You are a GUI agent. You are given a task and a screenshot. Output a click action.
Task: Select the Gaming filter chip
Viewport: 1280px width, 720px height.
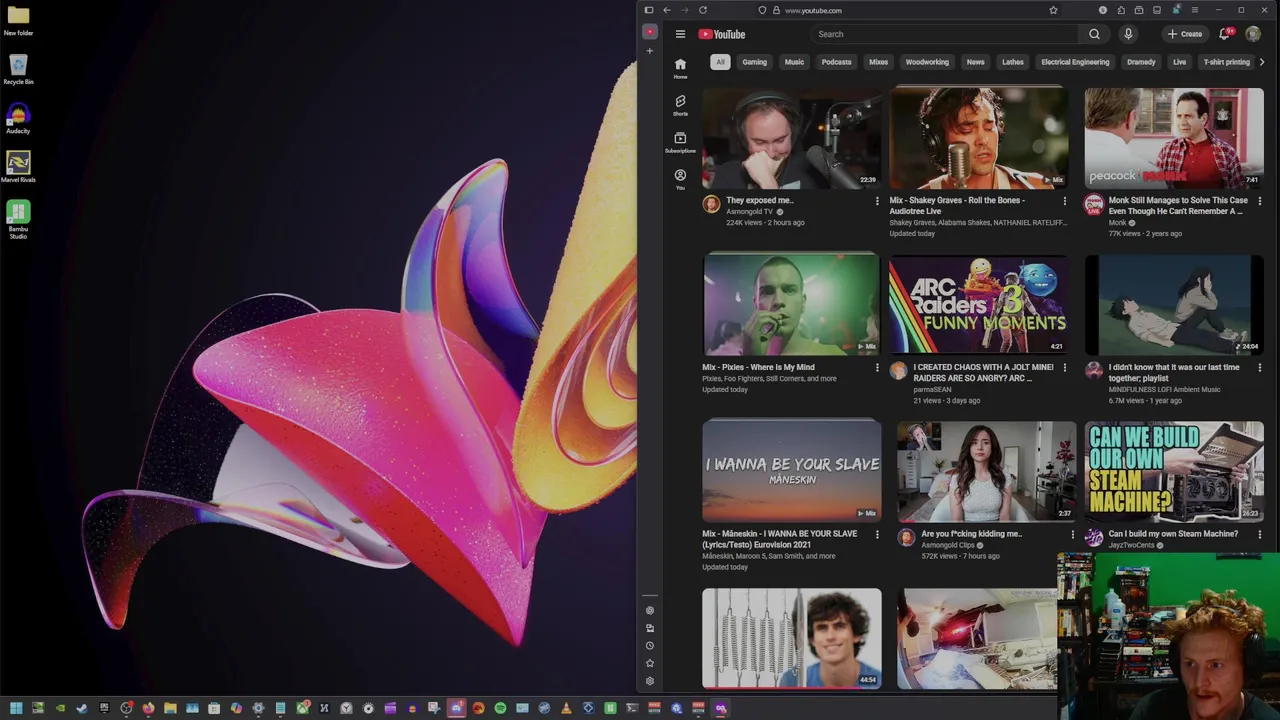click(754, 62)
